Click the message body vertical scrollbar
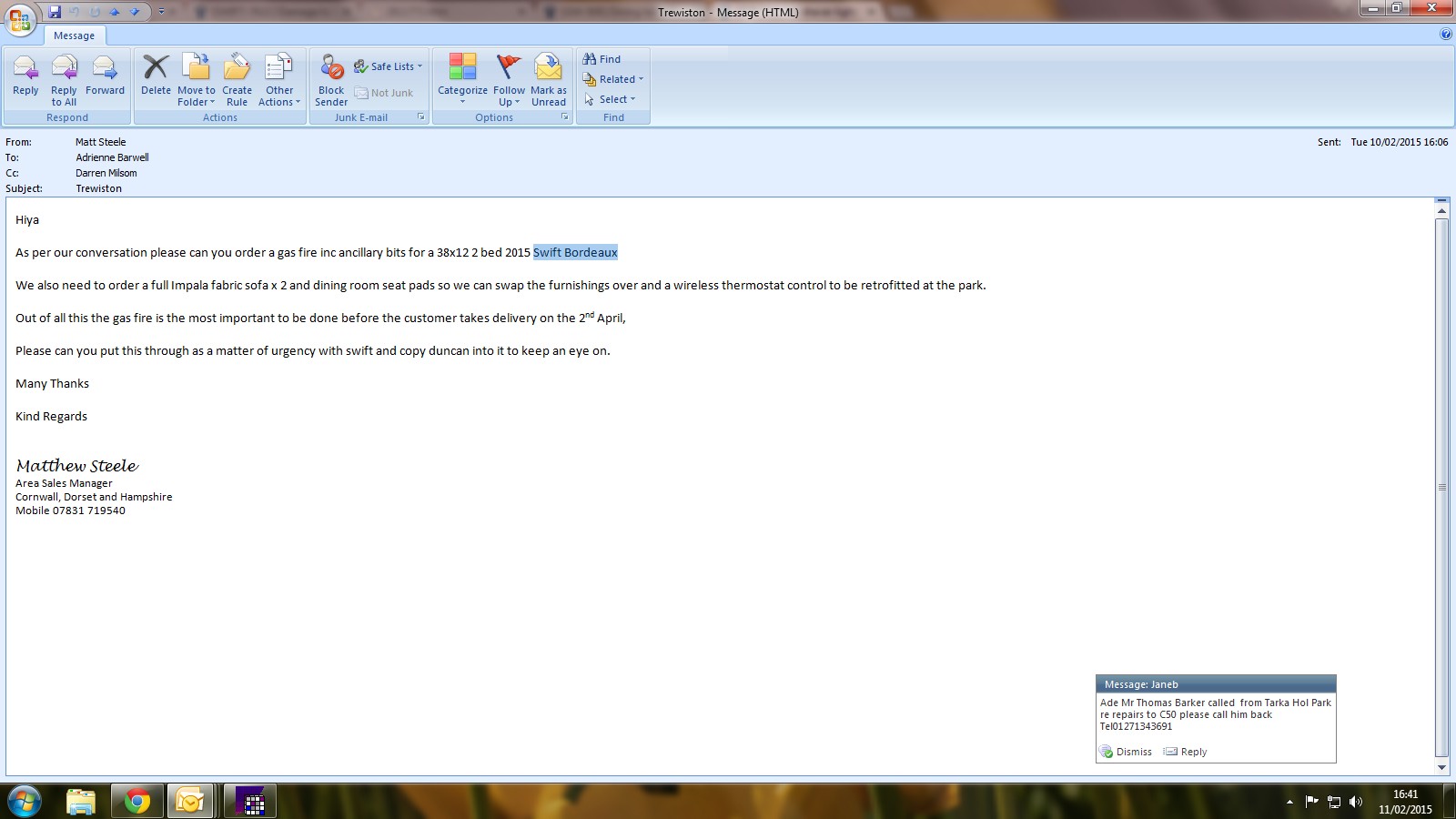This screenshot has width=1456, height=819. point(1441,487)
